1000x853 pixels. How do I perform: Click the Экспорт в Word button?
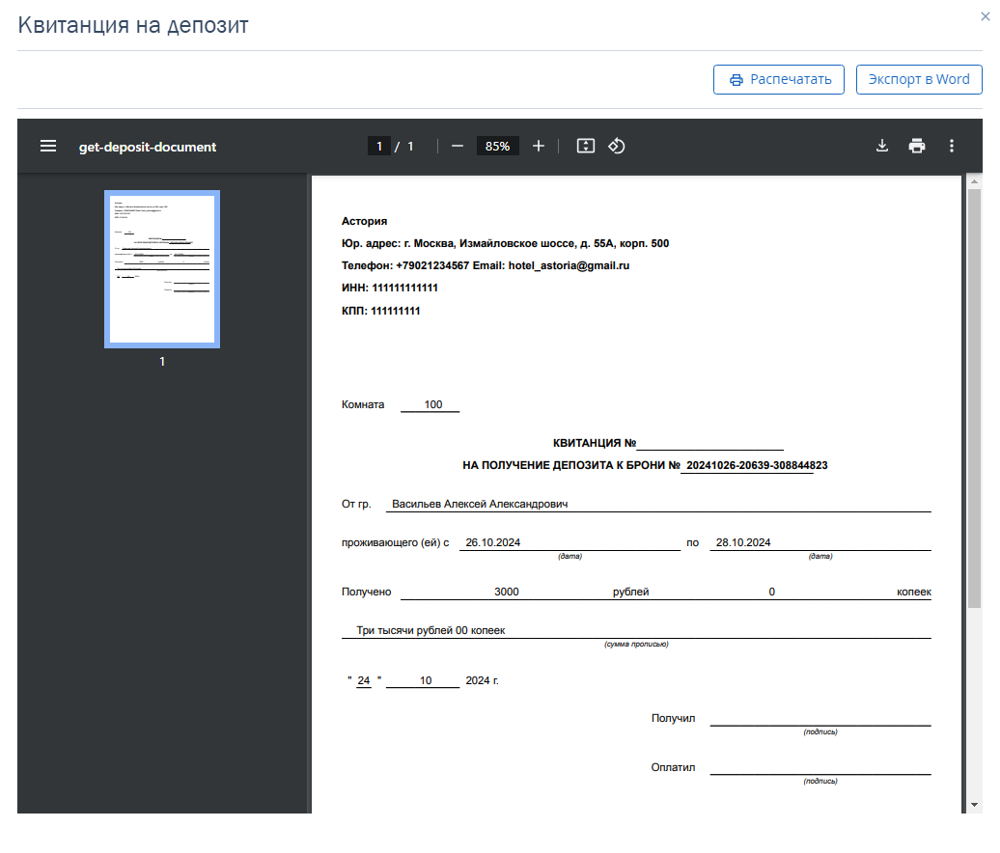[918, 80]
